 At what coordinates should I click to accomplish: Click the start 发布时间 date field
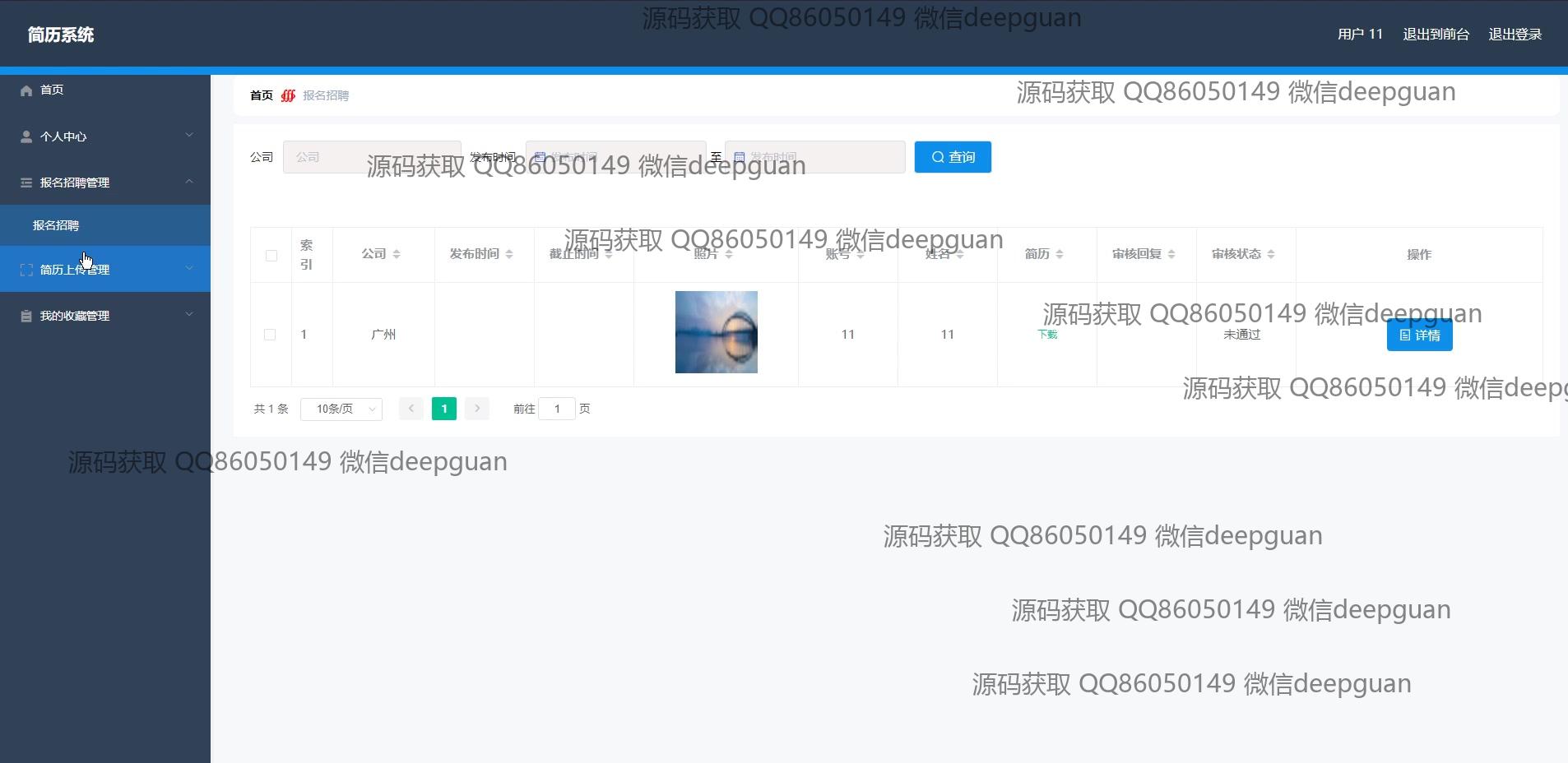tap(616, 157)
